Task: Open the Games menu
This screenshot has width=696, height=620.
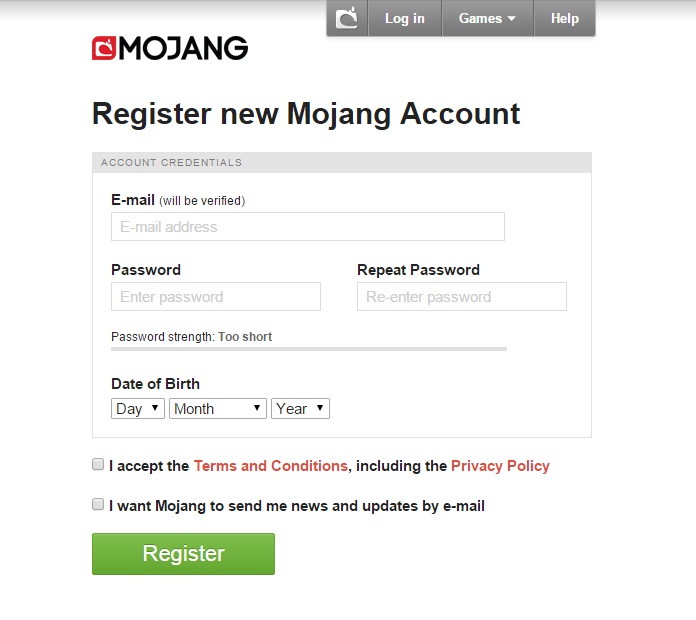Action: (x=487, y=18)
